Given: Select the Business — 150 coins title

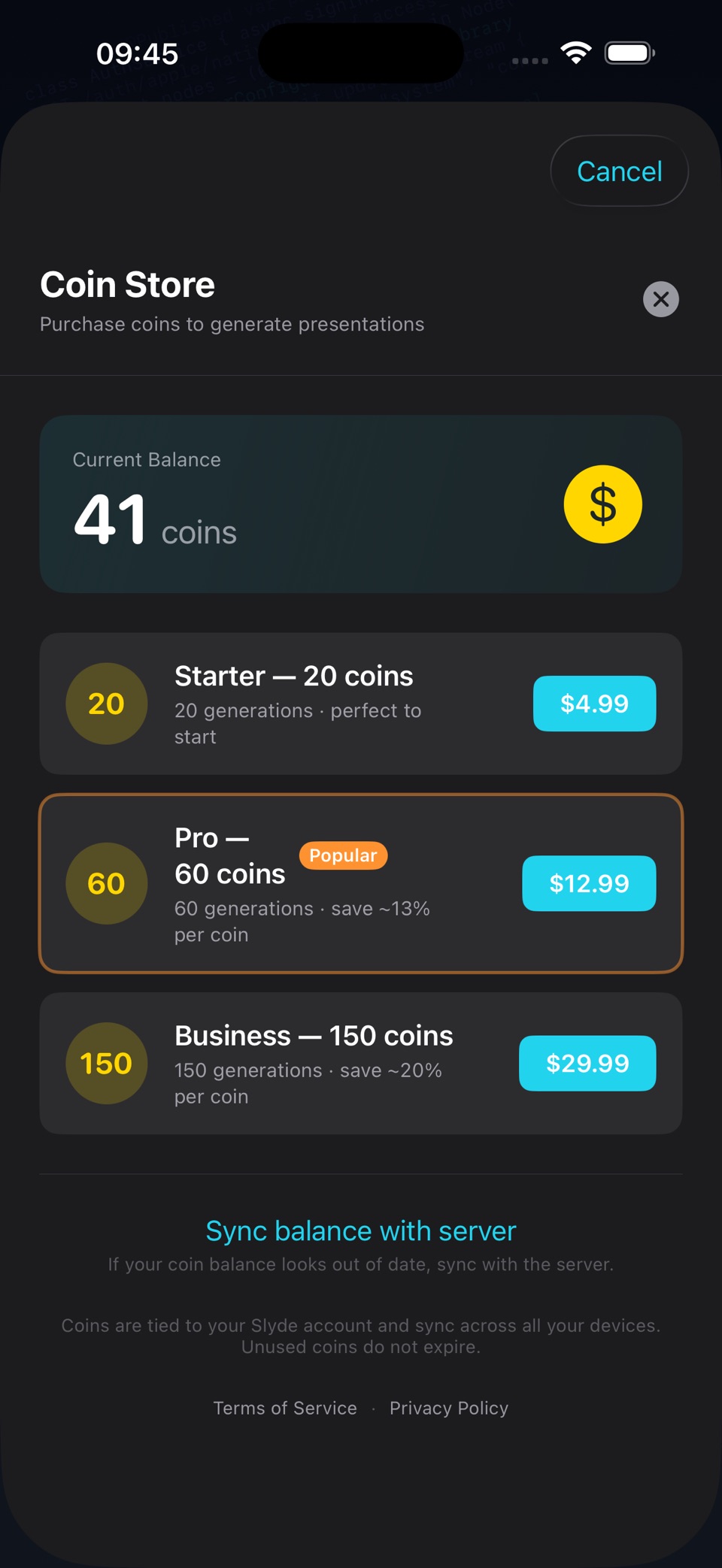Looking at the screenshot, I should coord(314,1036).
